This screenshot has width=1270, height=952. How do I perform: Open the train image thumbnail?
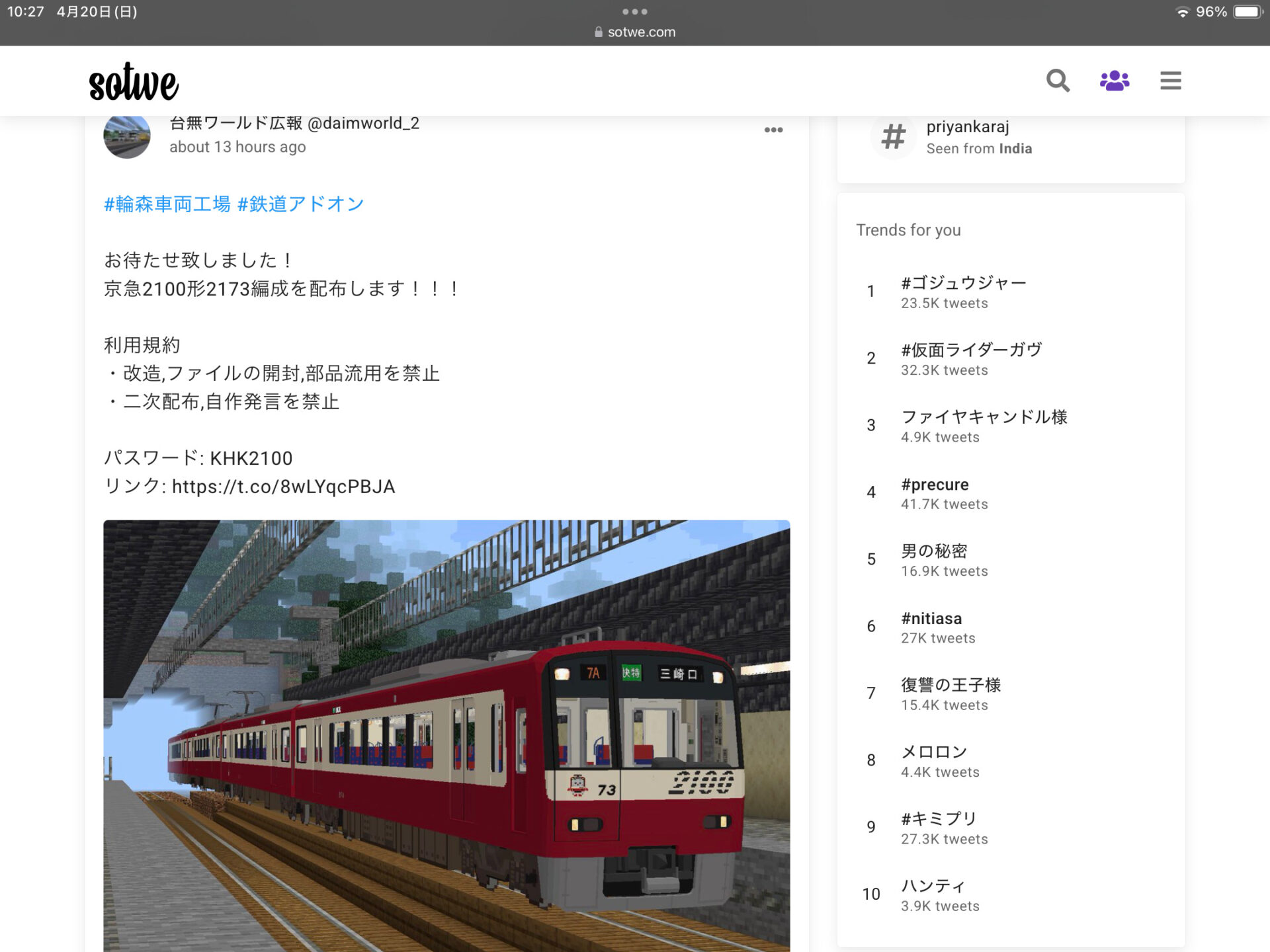click(446, 734)
